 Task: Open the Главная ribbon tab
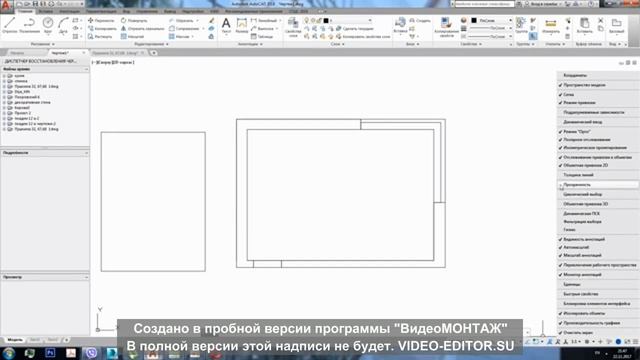click(25, 11)
